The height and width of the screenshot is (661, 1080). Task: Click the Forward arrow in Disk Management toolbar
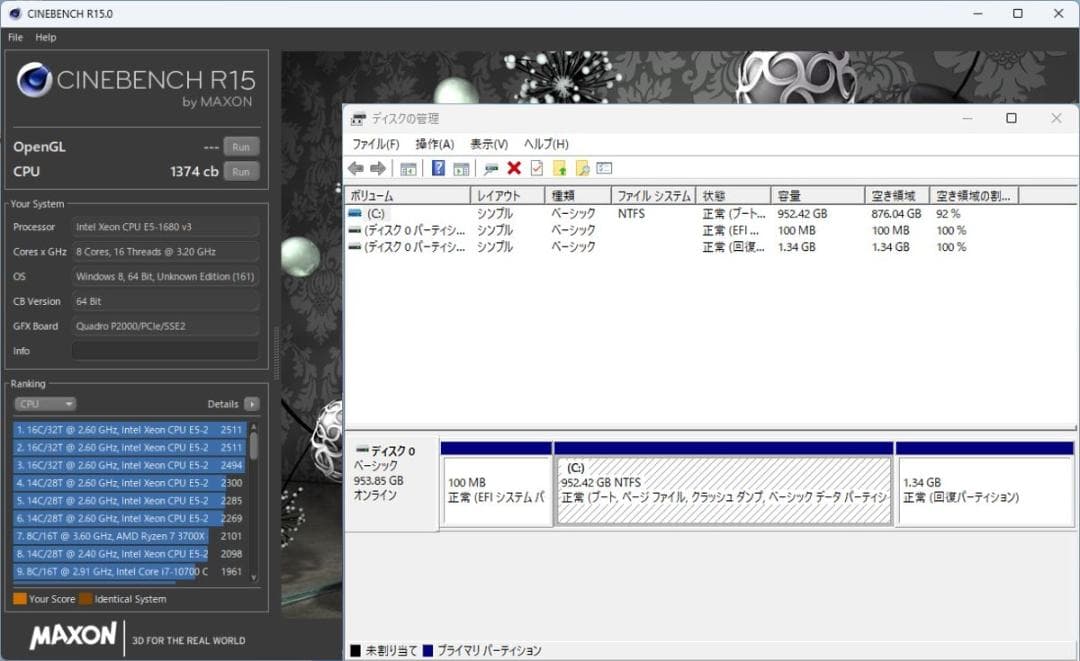pos(378,167)
